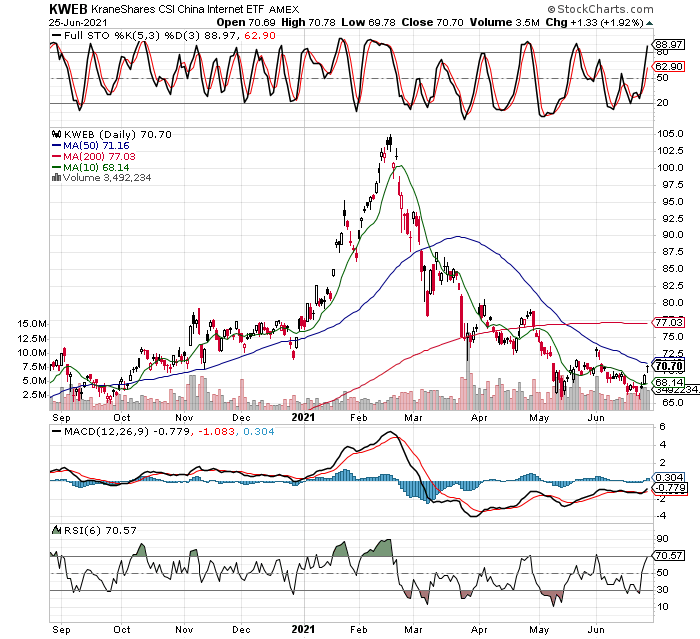Click the -0.779 MACD value tag on the axis
Viewport: 700px width, 639px height.
point(670,487)
